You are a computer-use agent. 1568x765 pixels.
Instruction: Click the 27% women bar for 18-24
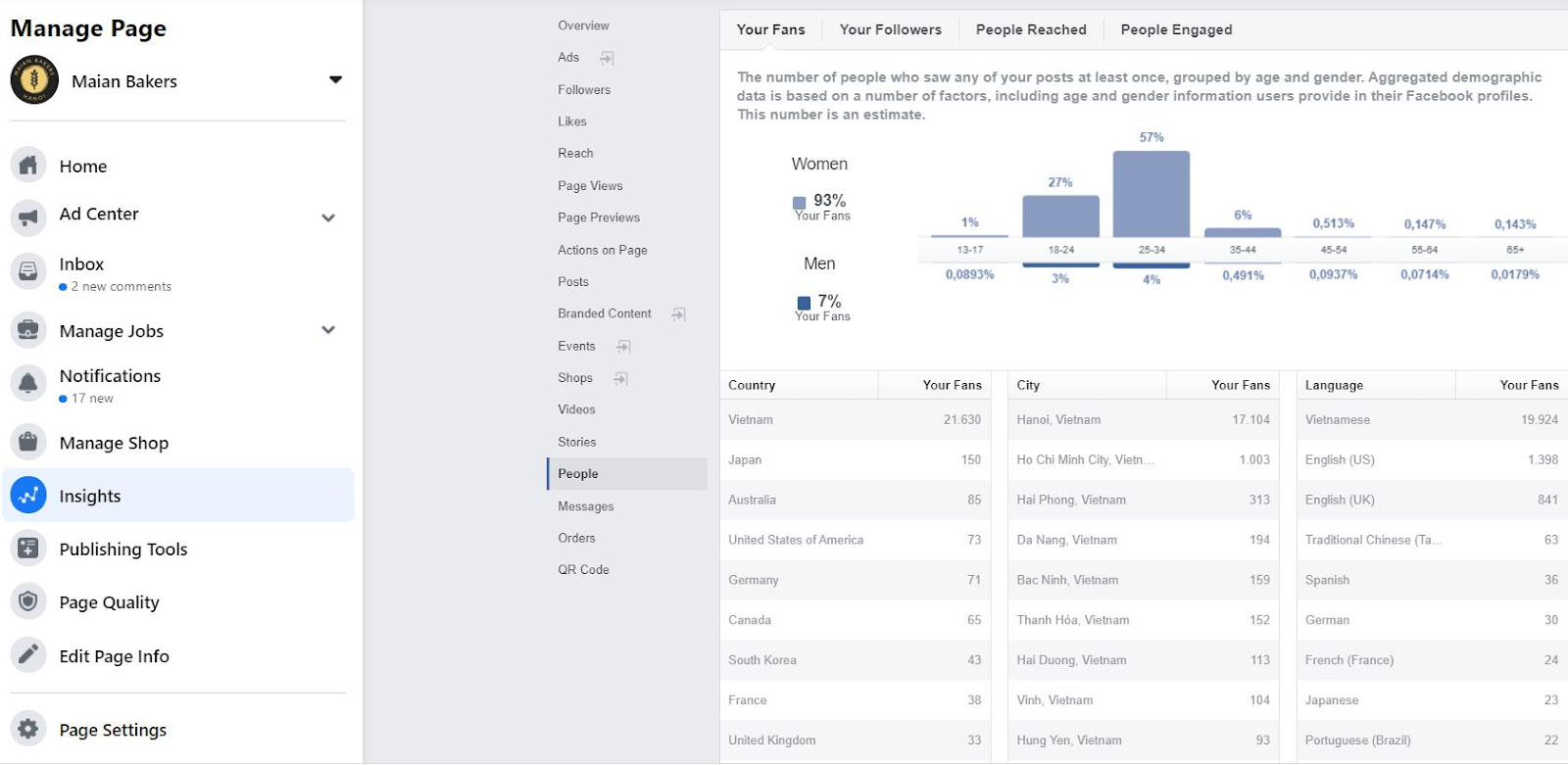pyautogui.click(x=1060, y=216)
